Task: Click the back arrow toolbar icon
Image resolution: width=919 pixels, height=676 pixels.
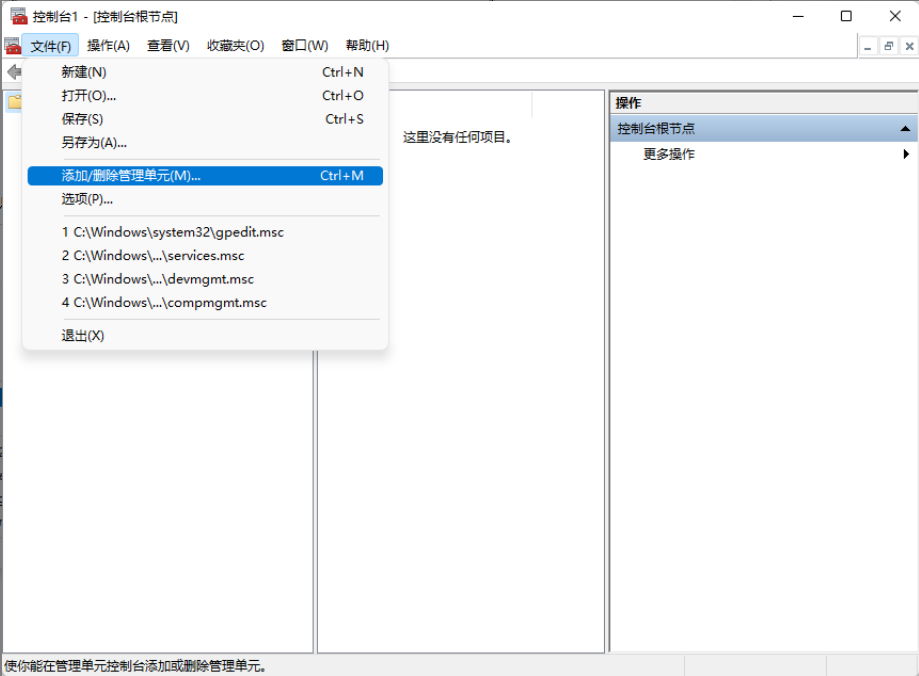Action: click(x=14, y=72)
